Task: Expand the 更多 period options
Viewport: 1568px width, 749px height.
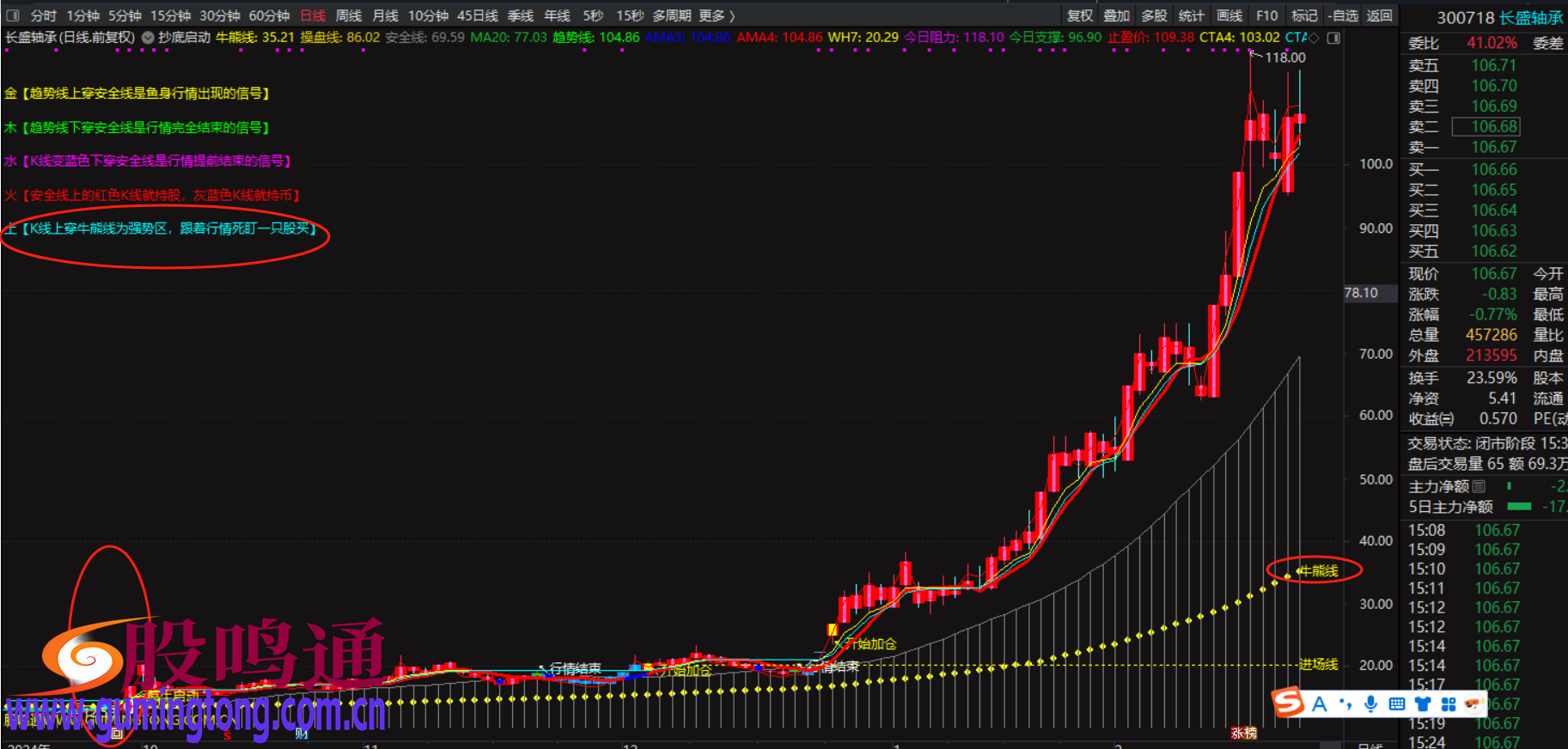Action: click(x=717, y=15)
